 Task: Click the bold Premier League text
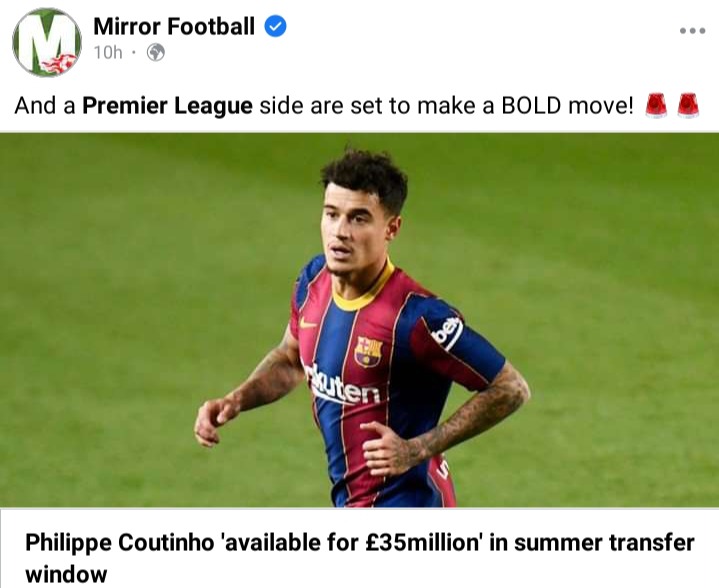[x=167, y=106]
